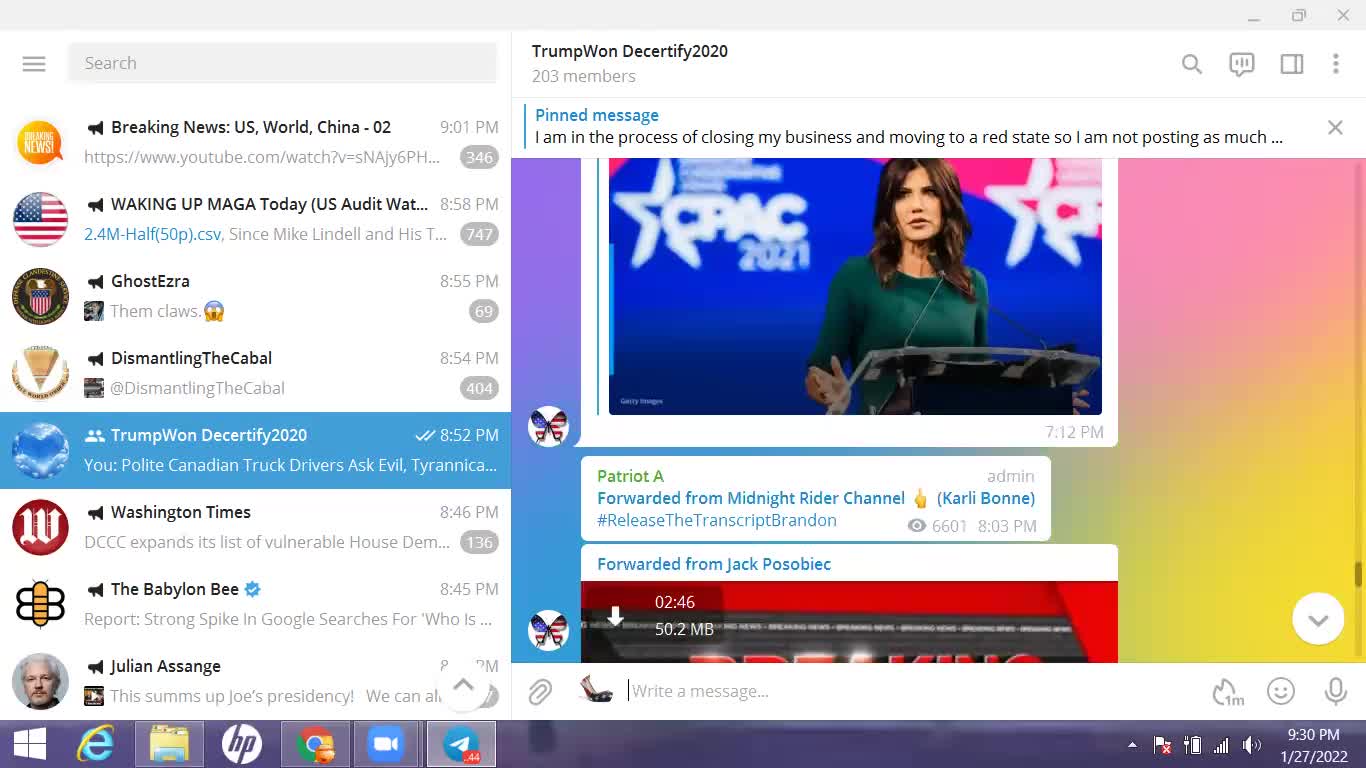
Task: Open the hamburger main menu
Action: click(x=34, y=63)
